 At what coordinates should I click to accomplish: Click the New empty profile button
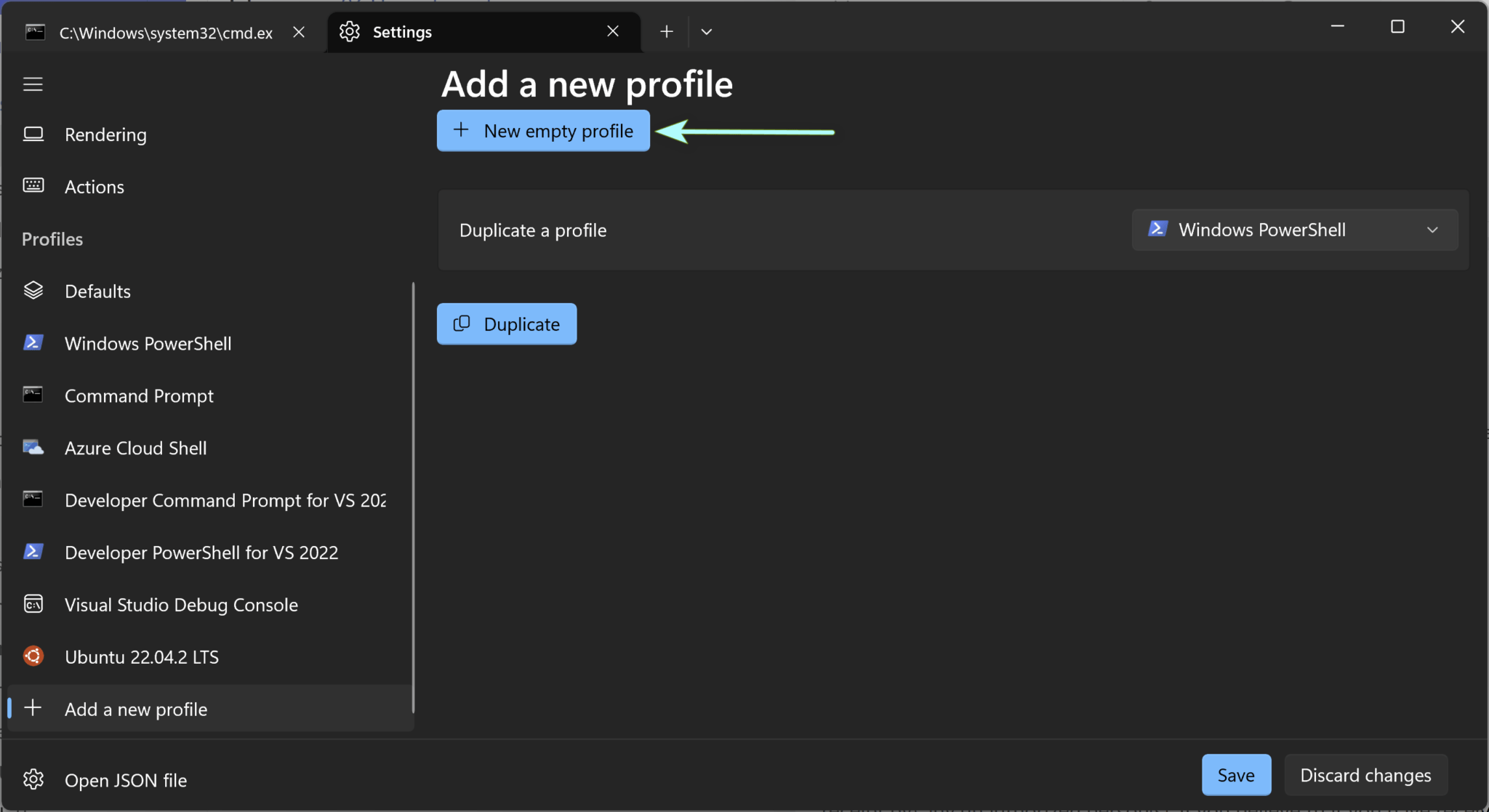pyautogui.click(x=543, y=131)
